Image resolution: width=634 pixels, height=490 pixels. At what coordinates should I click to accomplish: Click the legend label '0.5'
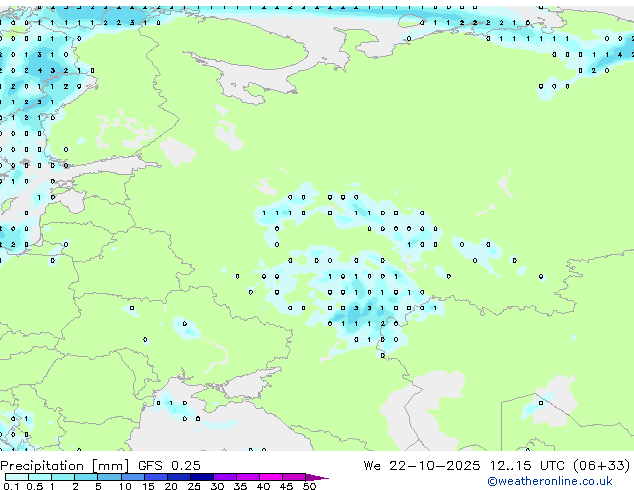coord(34,486)
